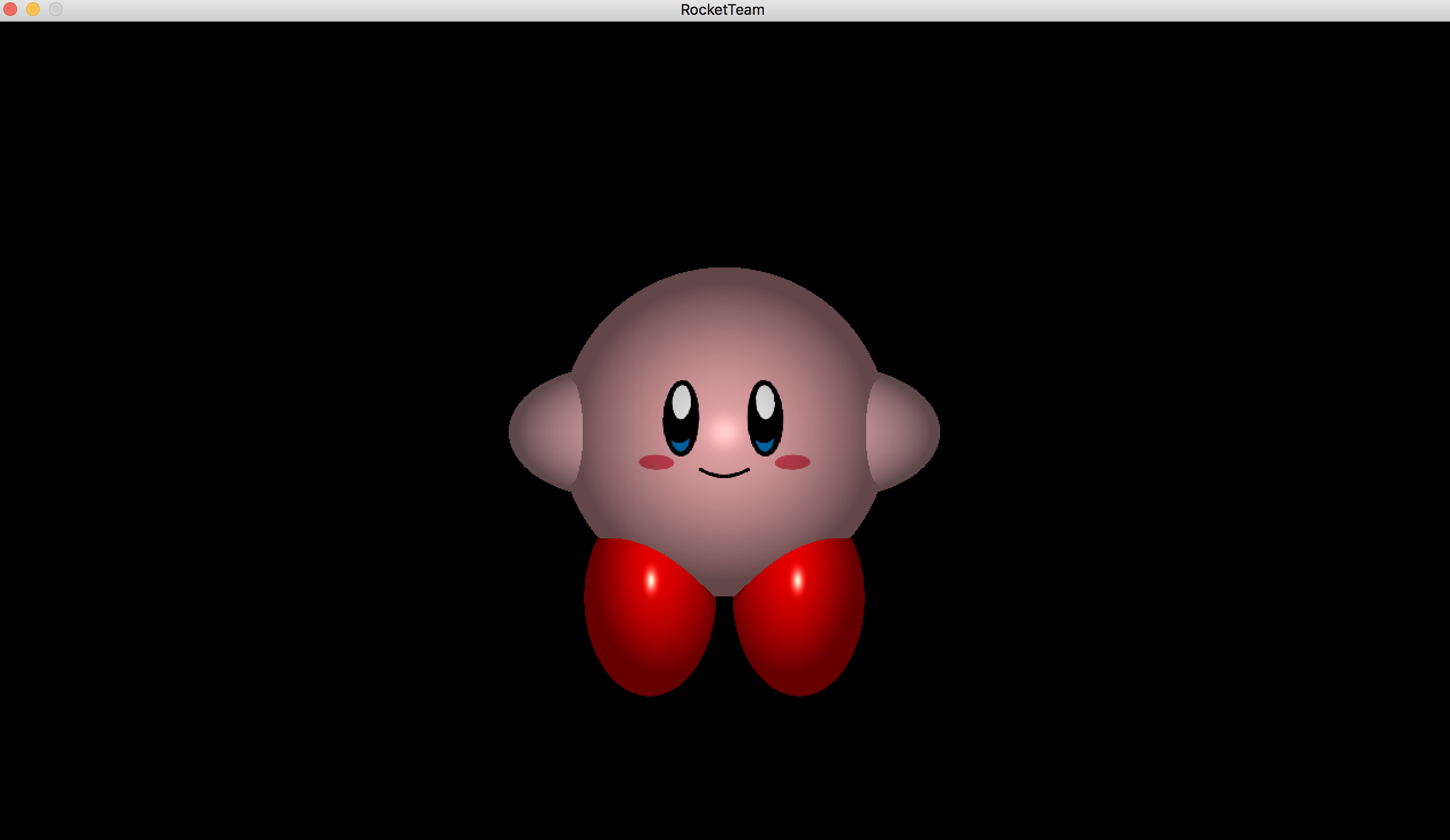
Task: Click white shine on left-side red foot
Action: 651,580
